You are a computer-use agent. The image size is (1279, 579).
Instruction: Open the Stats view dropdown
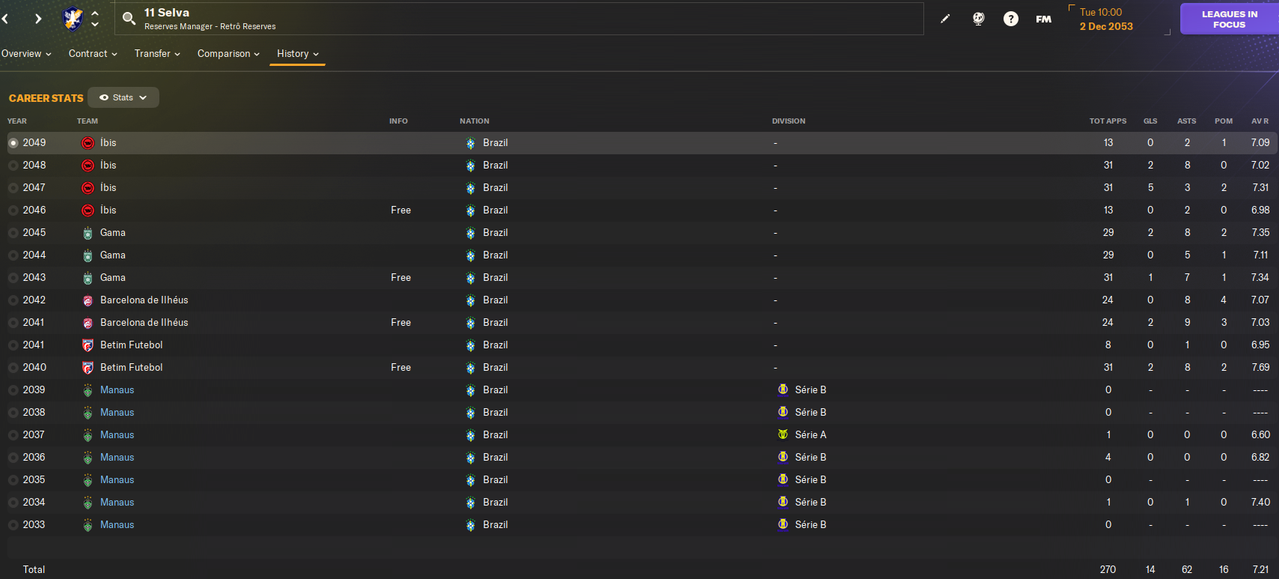[x=123, y=98]
